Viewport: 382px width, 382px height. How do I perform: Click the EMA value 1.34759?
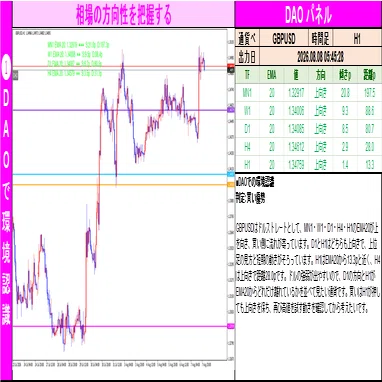tap(296, 165)
